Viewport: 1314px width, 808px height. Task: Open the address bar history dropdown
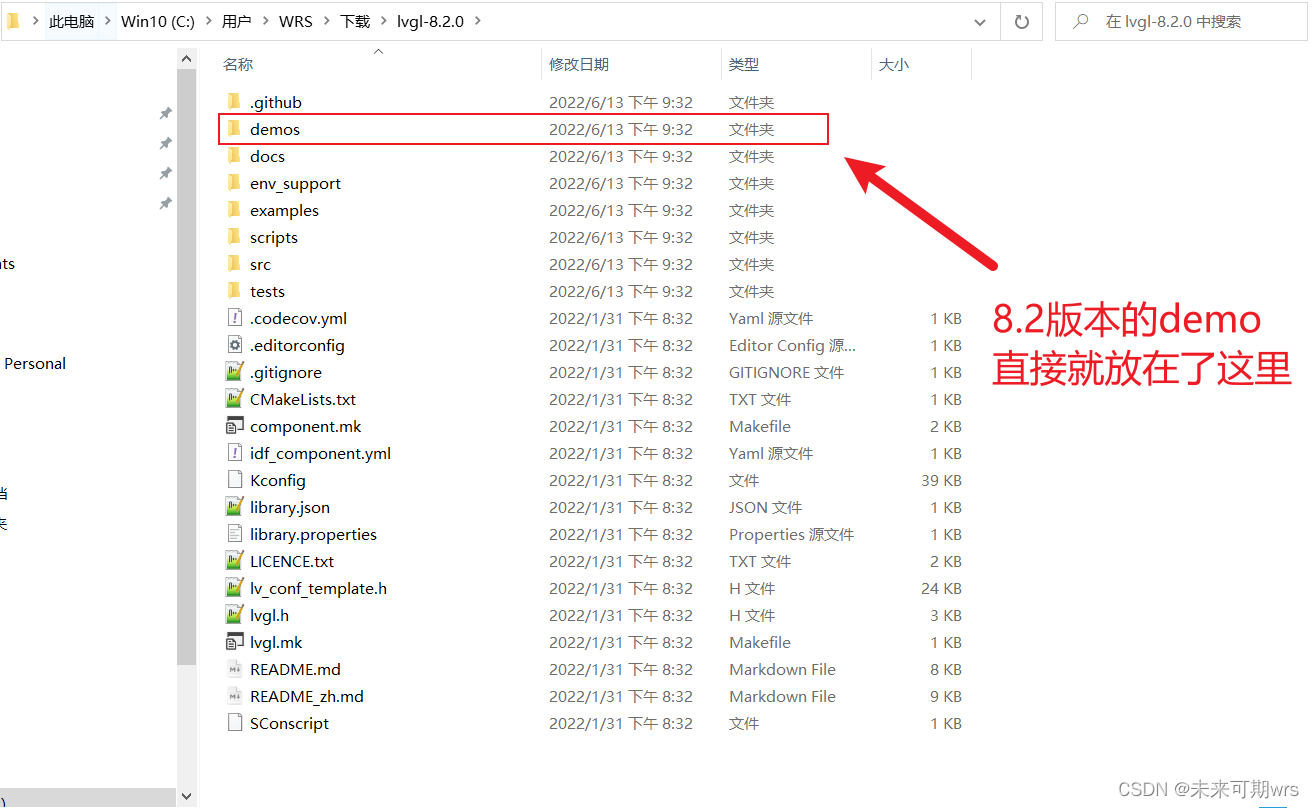pyautogui.click(x=980, y=21)
